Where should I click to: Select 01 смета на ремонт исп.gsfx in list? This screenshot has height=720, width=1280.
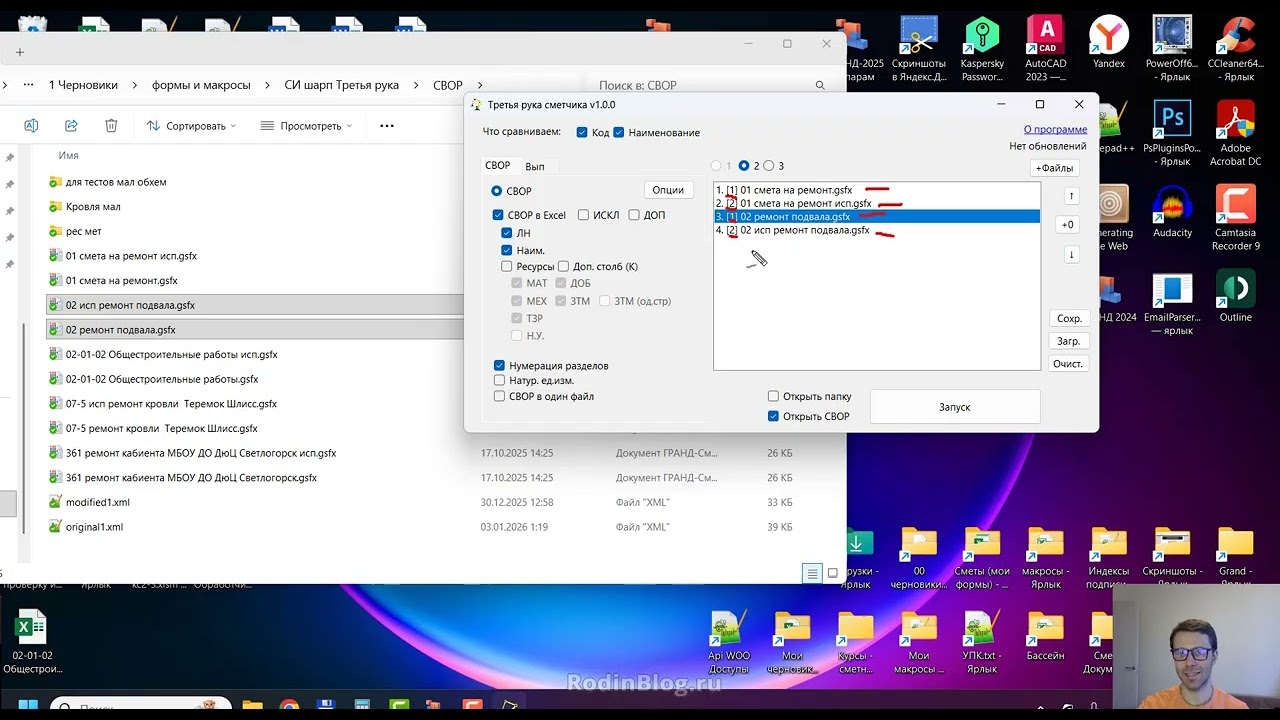(877, 203)
